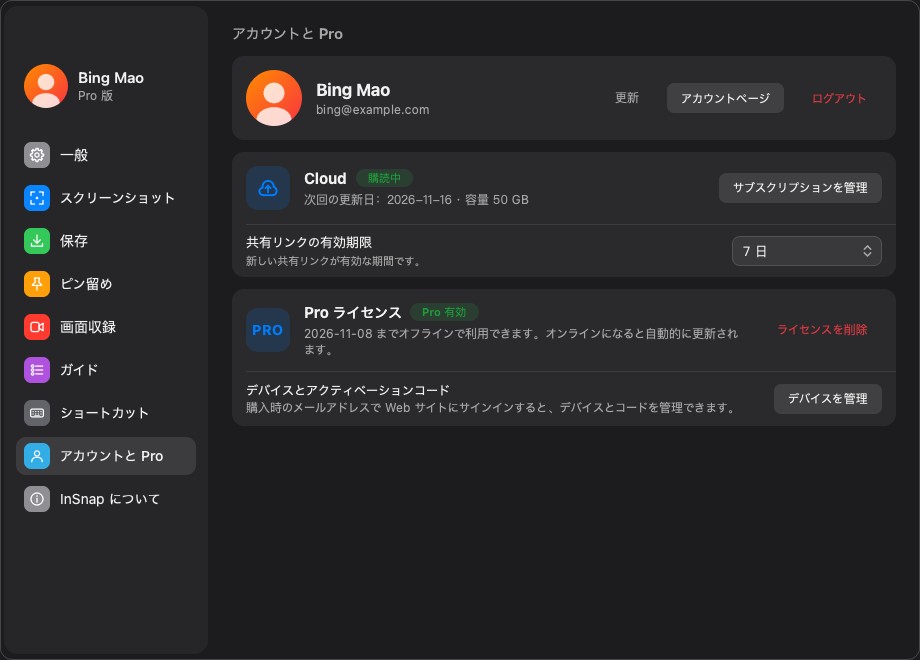920x660 pixels.
Task: Click the アカウントと Pro person icon
Action: [x=37, y=456]
